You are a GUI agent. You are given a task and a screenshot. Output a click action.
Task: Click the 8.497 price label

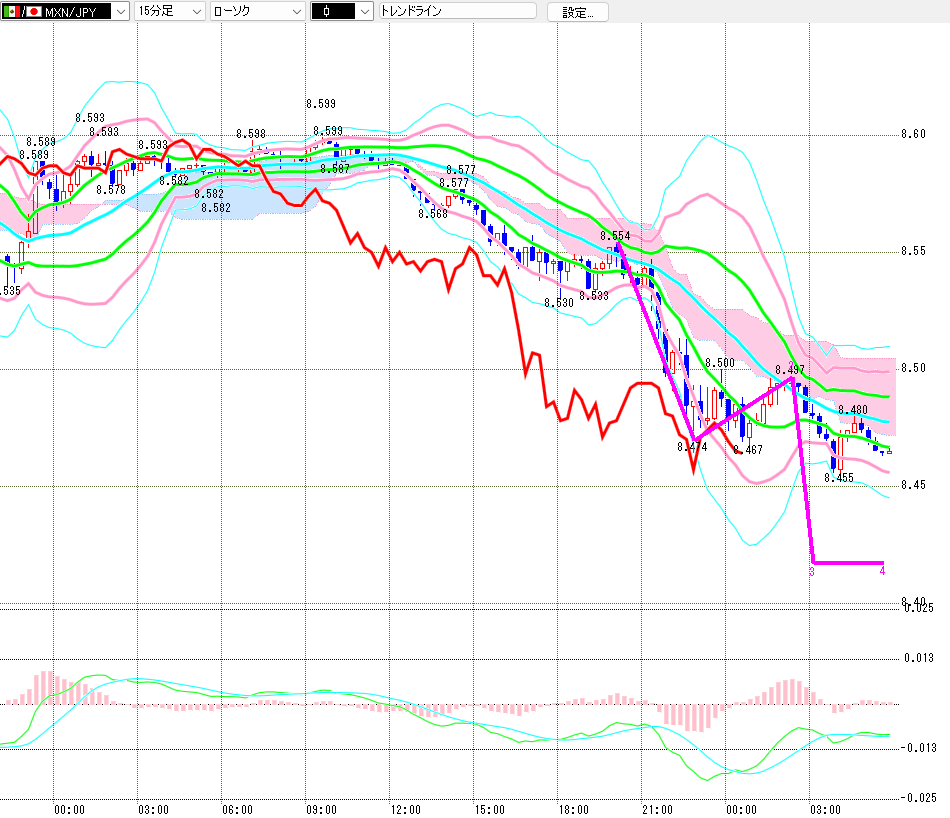point(790,370)
